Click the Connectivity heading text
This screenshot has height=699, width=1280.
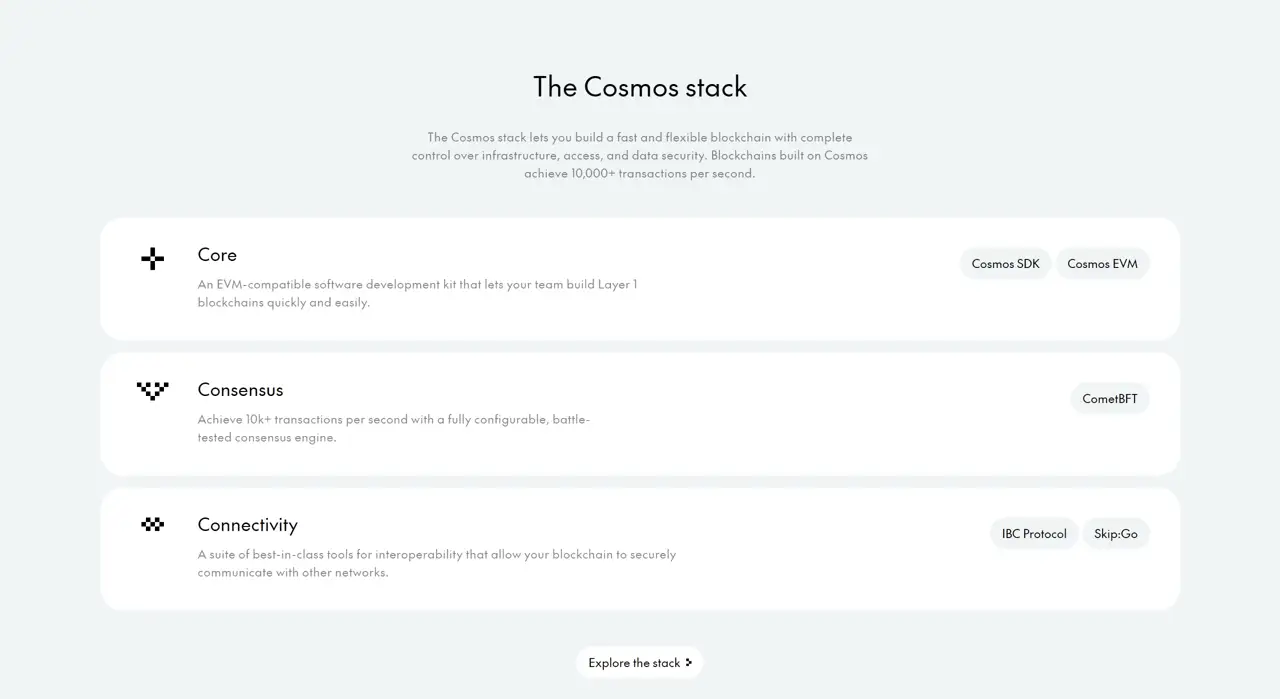(x=247, y=524)
